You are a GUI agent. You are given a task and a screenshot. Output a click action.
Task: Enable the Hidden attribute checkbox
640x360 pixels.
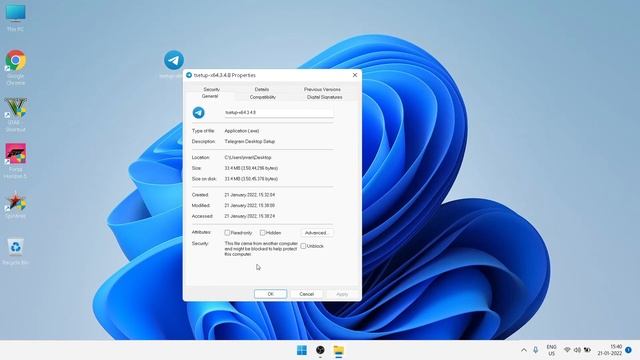pos(262,233)
